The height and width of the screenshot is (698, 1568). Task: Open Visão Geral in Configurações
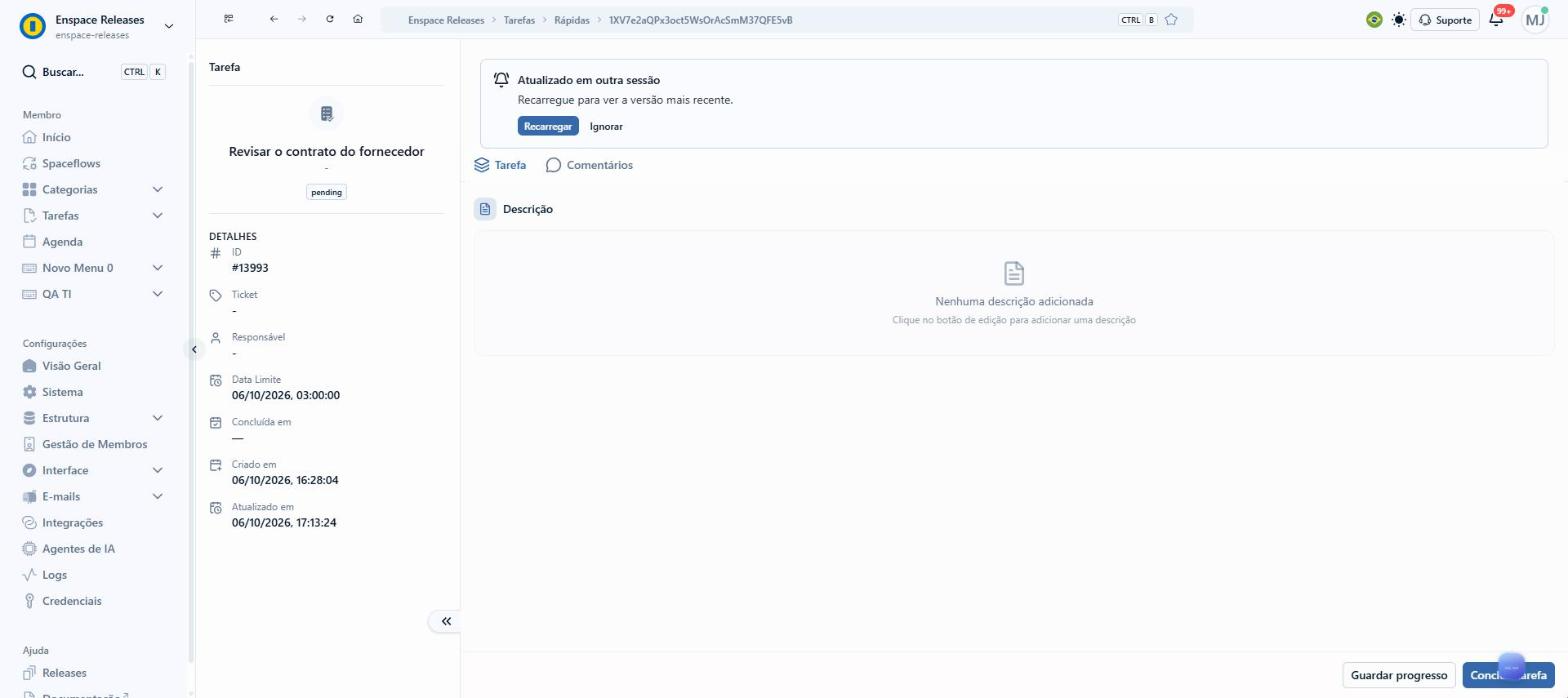point(71,366)
